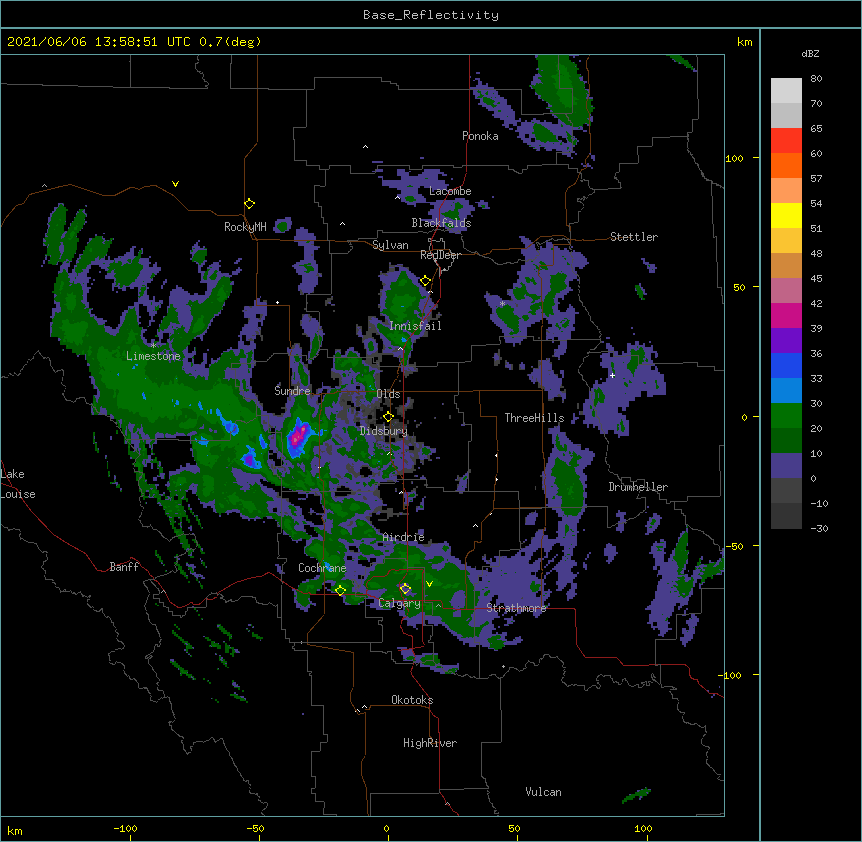Click the yellow diamond marker over Calgary

405,589
